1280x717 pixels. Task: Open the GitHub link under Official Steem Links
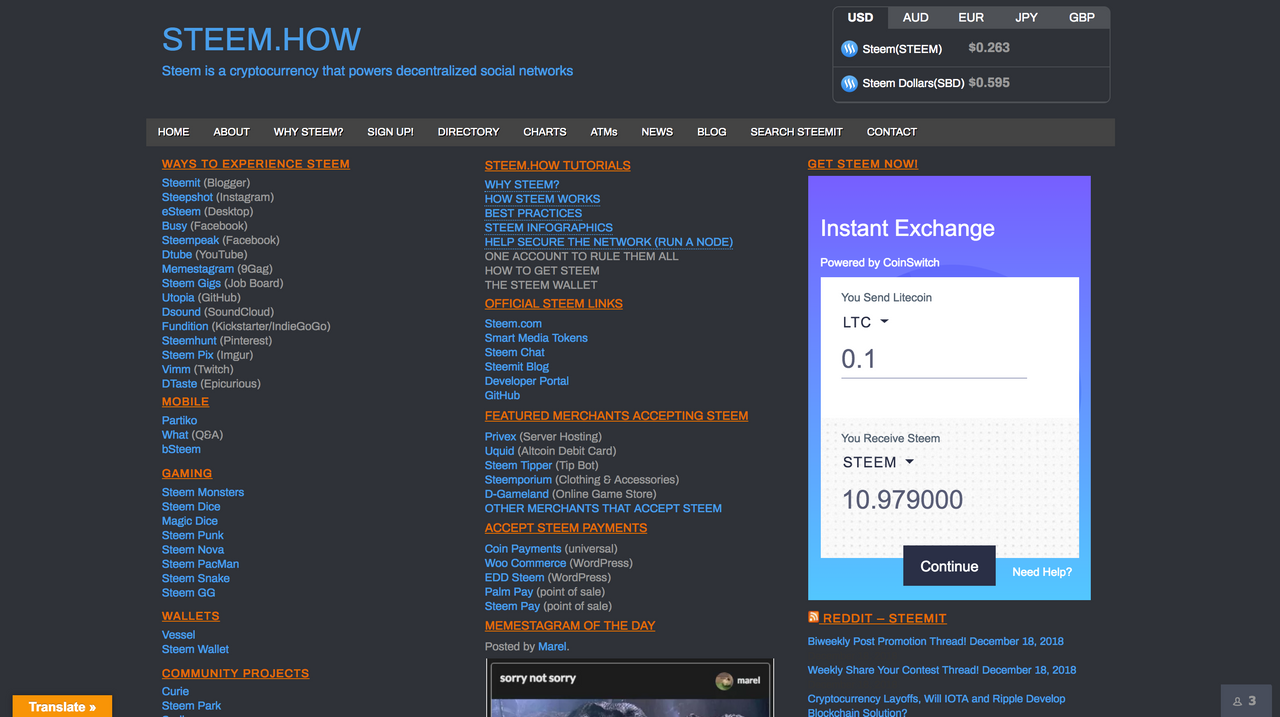click(x=502, y=395)
